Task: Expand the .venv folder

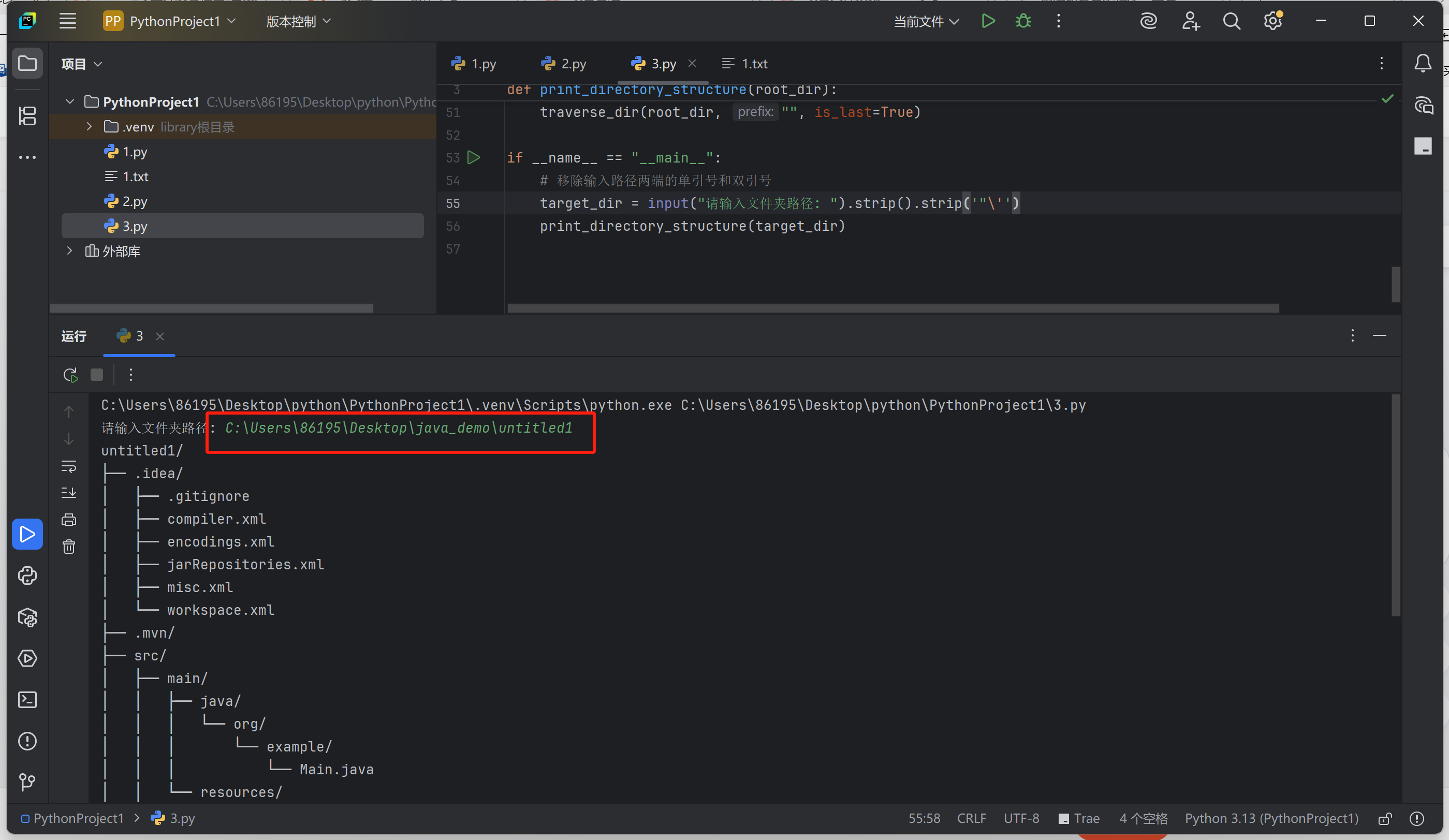Action: click(89, 126)
